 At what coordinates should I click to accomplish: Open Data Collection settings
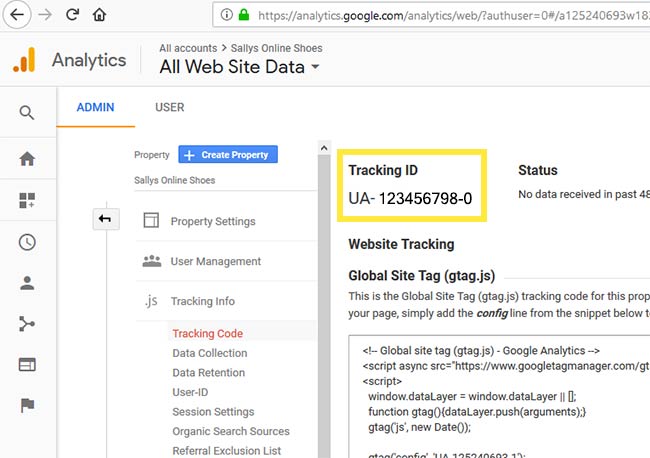coord(210,353)
